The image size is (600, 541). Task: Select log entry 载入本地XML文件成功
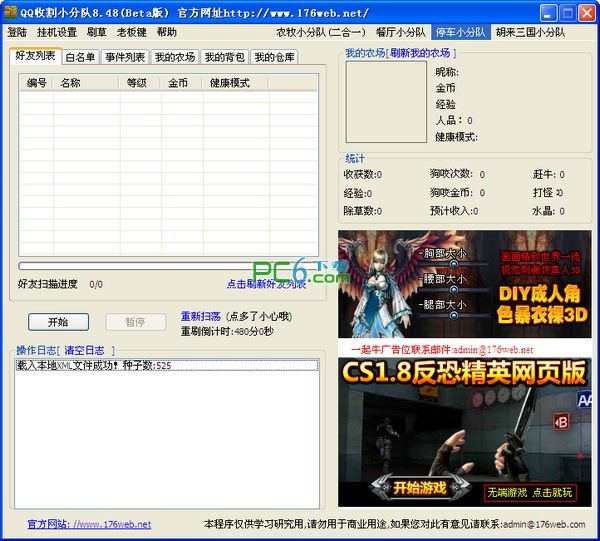pos(166,365)
